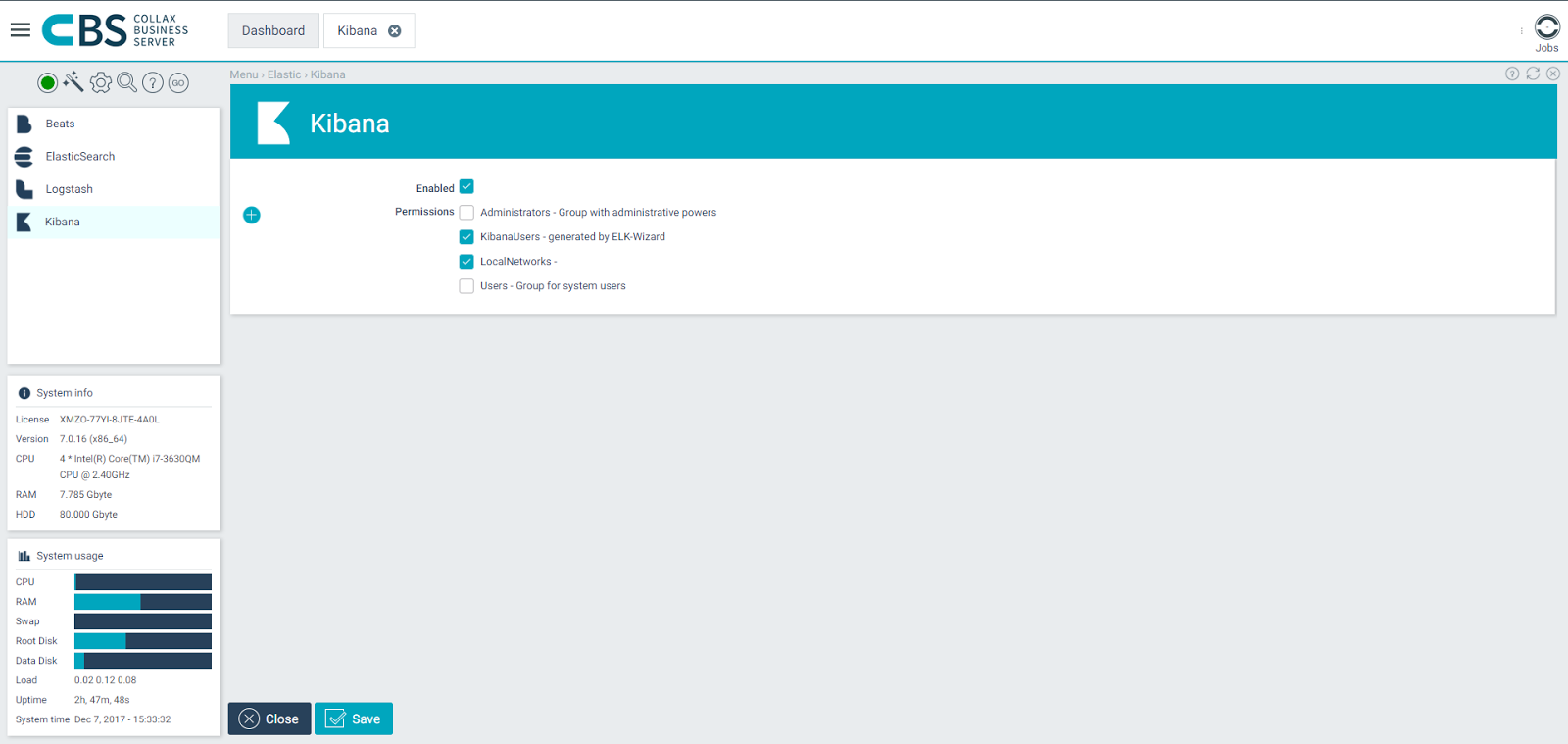
Task: Click the Load value 0.02 0.12 0.08
Action: pos(105,680)
